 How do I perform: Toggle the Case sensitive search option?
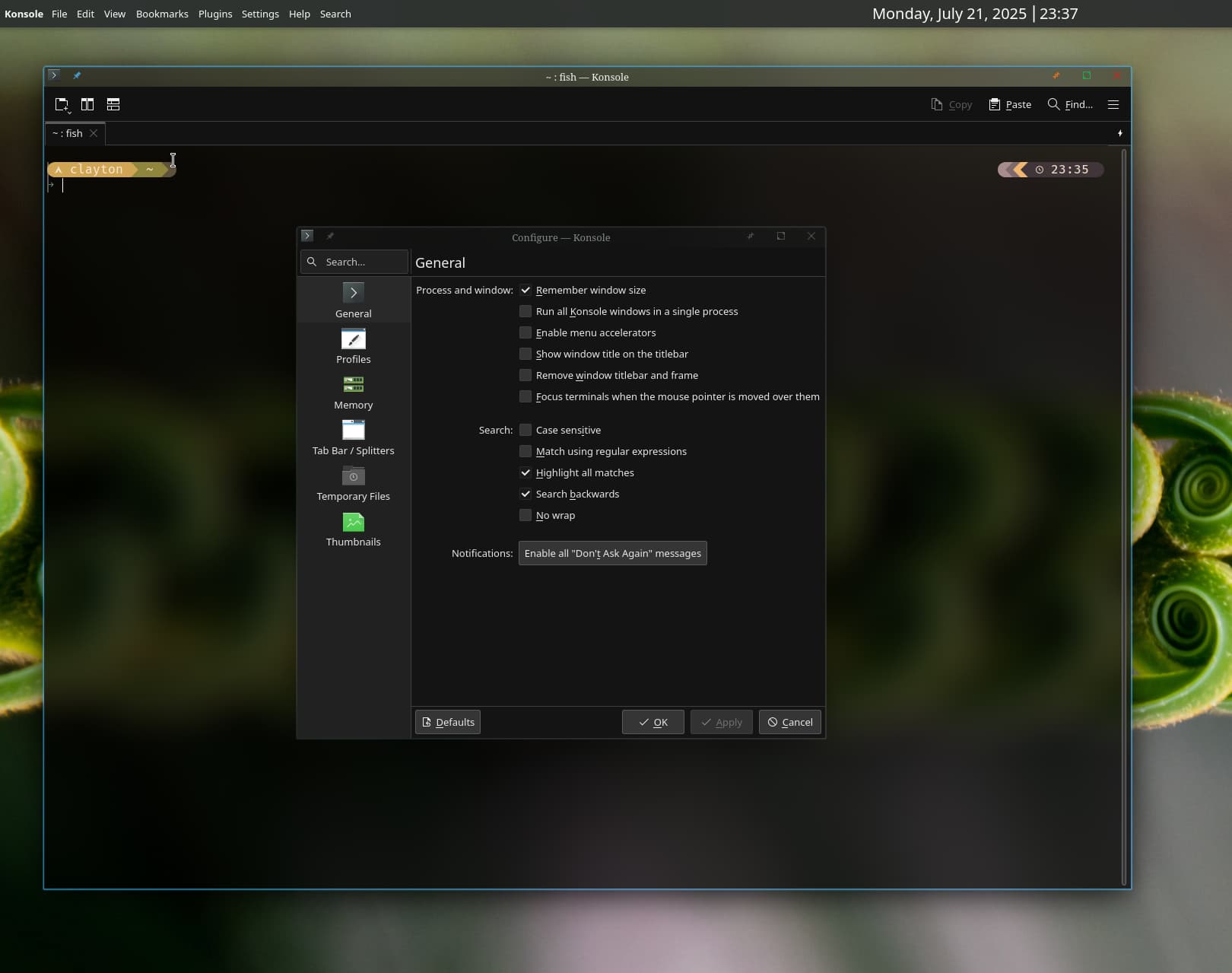click(x=526, y=431)
